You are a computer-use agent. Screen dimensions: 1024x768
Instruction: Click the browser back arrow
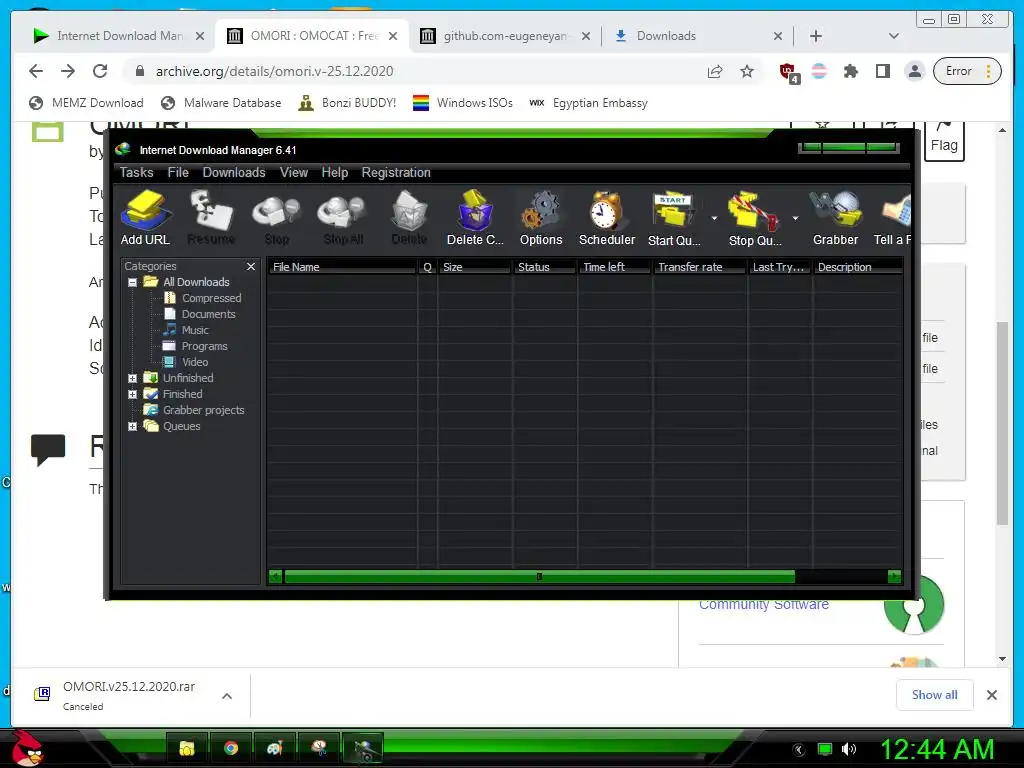(36, 71)
